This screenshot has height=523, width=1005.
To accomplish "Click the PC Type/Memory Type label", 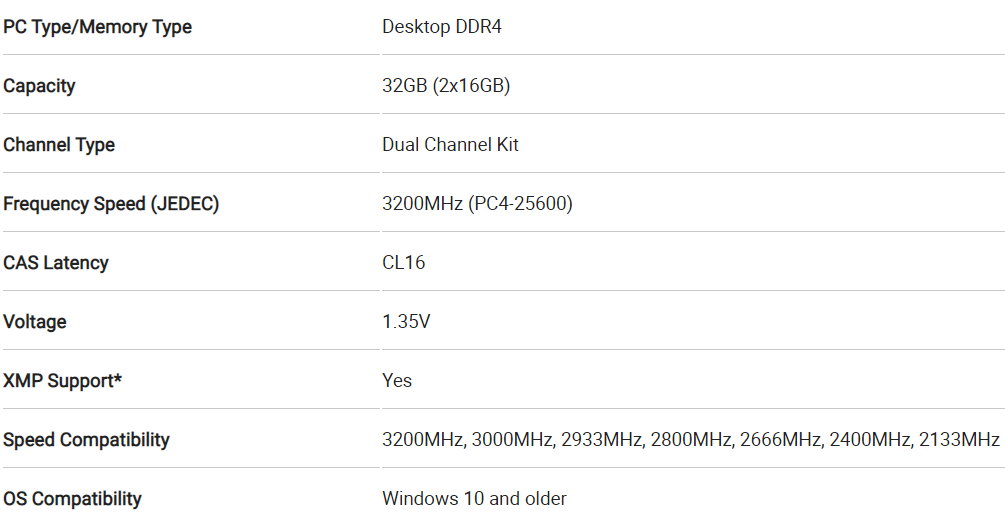I will pyautogui.click(x=97, y=27).
